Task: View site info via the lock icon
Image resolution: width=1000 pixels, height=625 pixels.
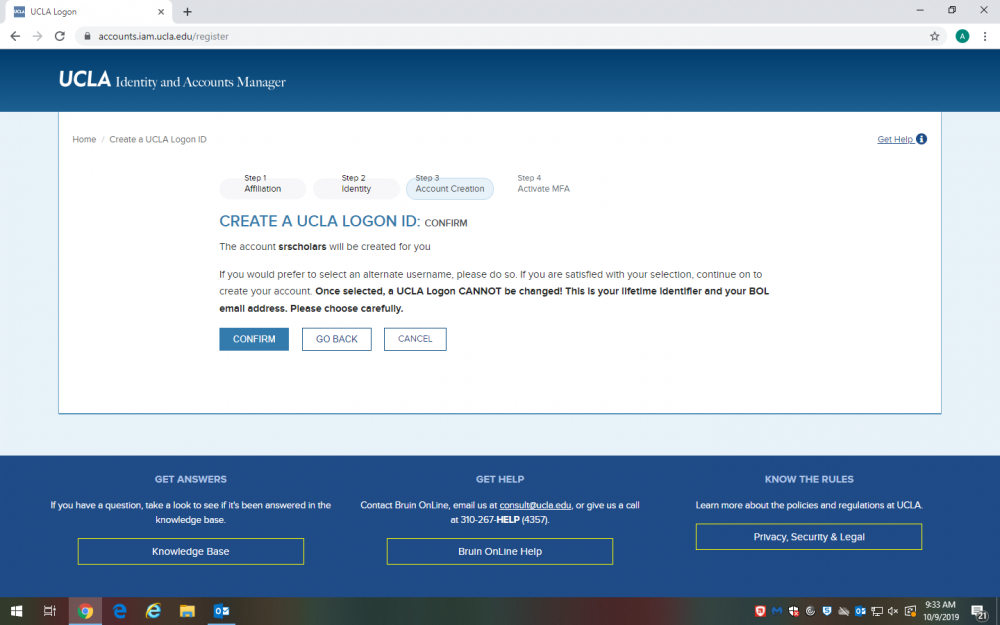Action: [x=87, y=36]
